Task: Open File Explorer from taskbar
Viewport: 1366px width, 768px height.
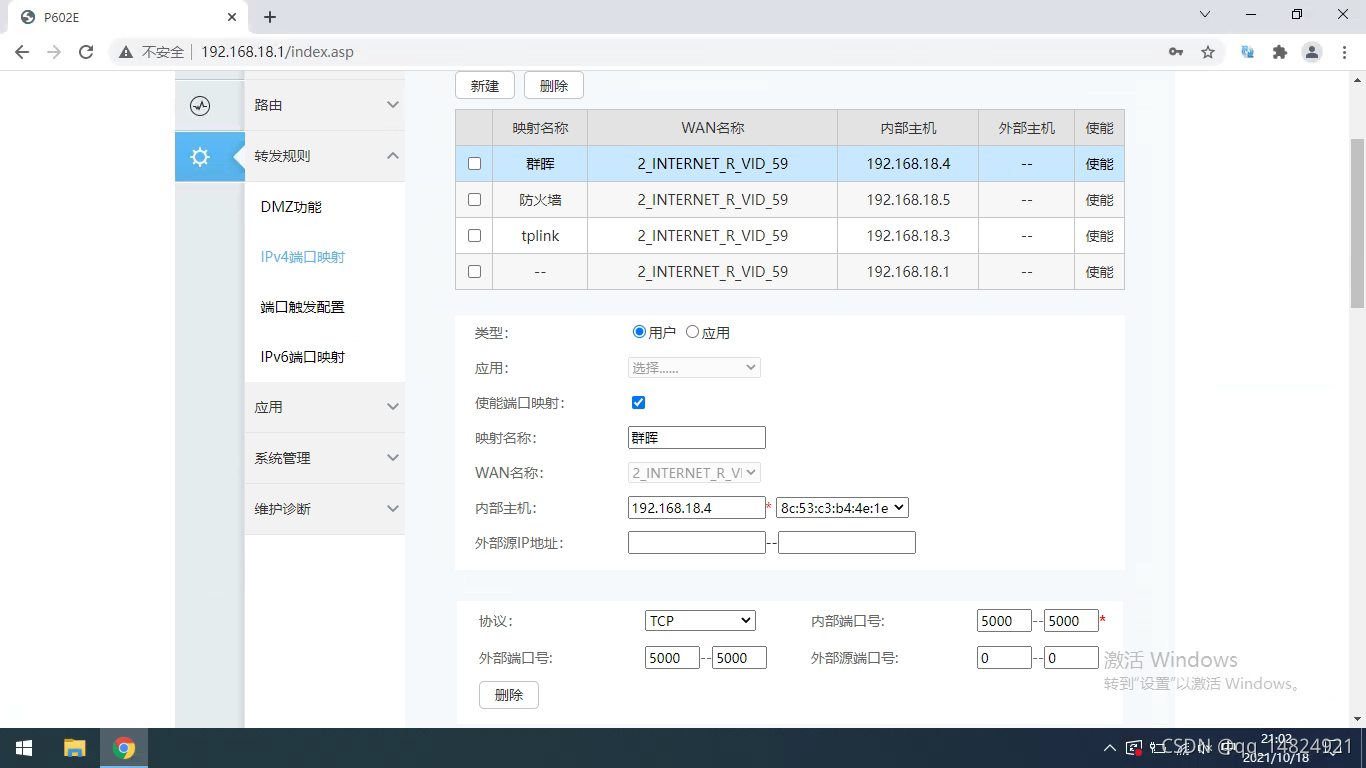Action: [x=74, y=748]
